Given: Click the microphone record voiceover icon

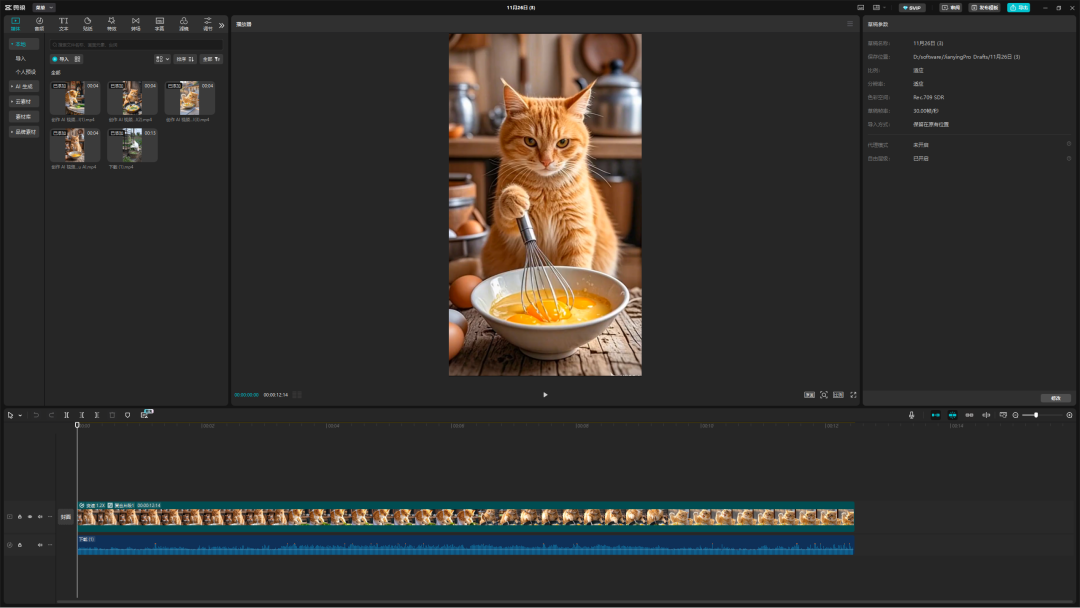Looking at the screenshot, I should (911, 415).
